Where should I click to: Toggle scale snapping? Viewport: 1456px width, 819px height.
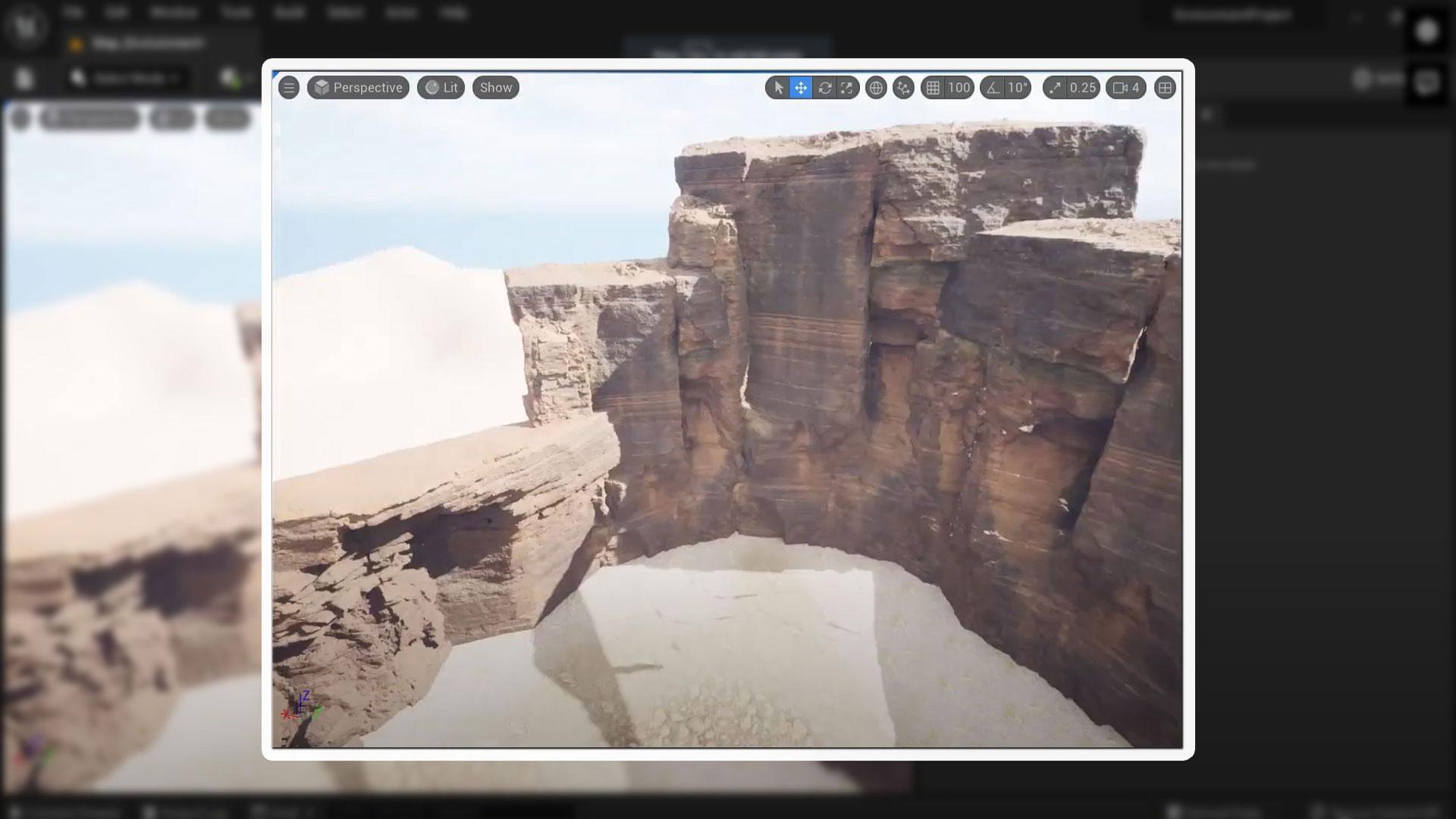(x=1054, y=87)
